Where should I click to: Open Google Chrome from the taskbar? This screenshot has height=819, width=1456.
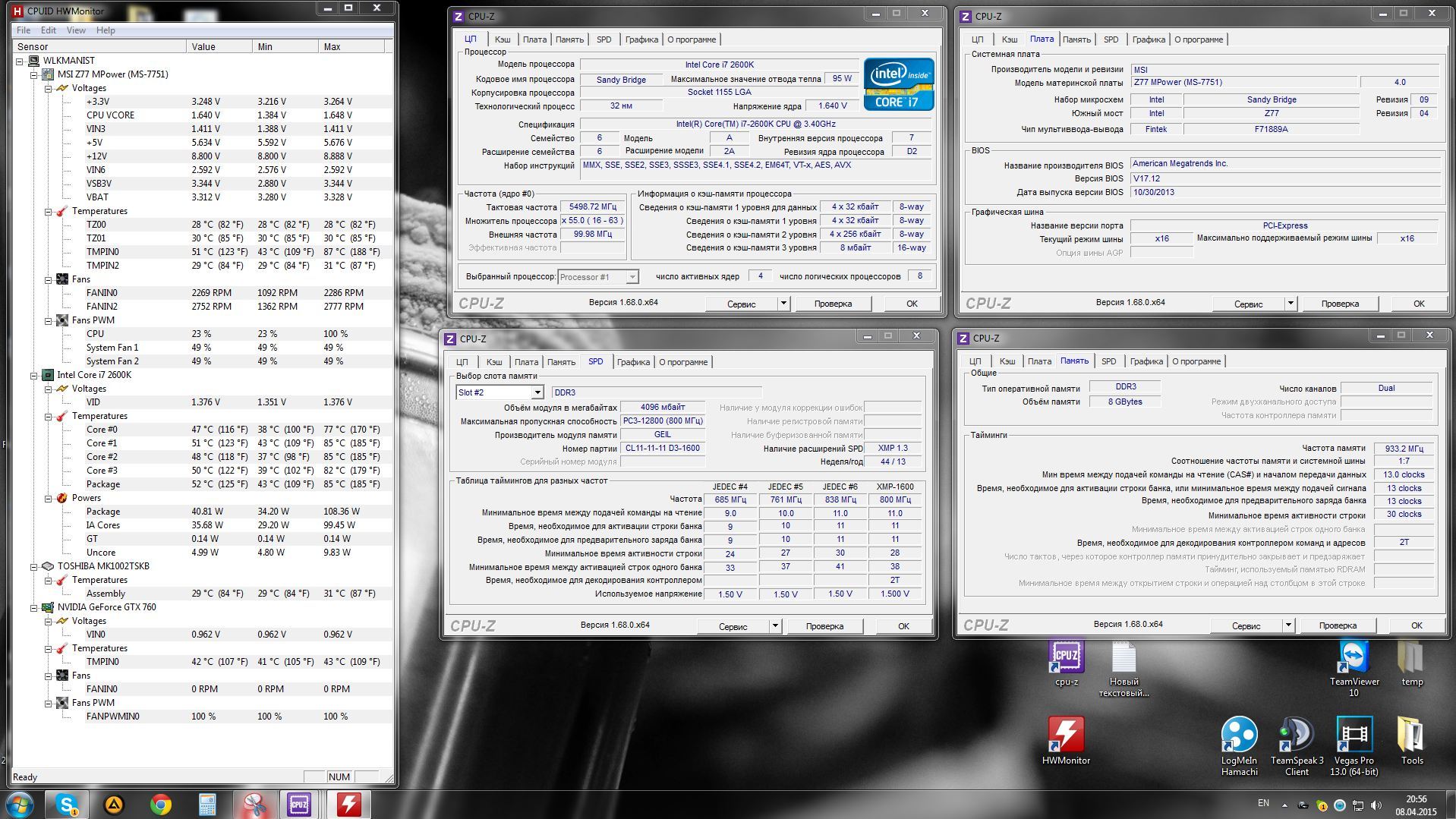point(160,805)
